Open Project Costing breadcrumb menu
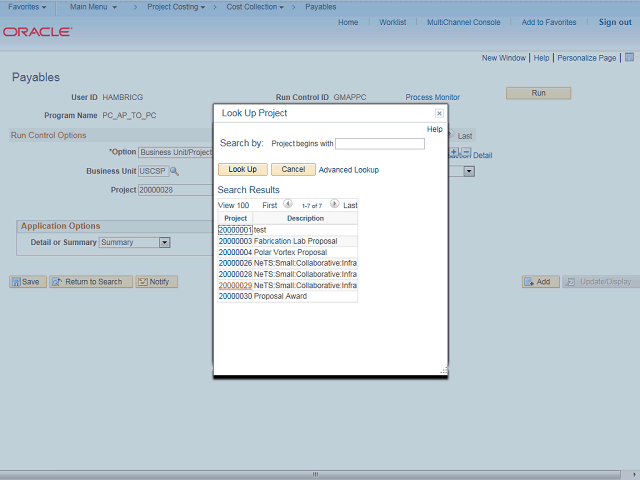Image resolution: width=640 pixels, height=480 pixels. [175, 7]
